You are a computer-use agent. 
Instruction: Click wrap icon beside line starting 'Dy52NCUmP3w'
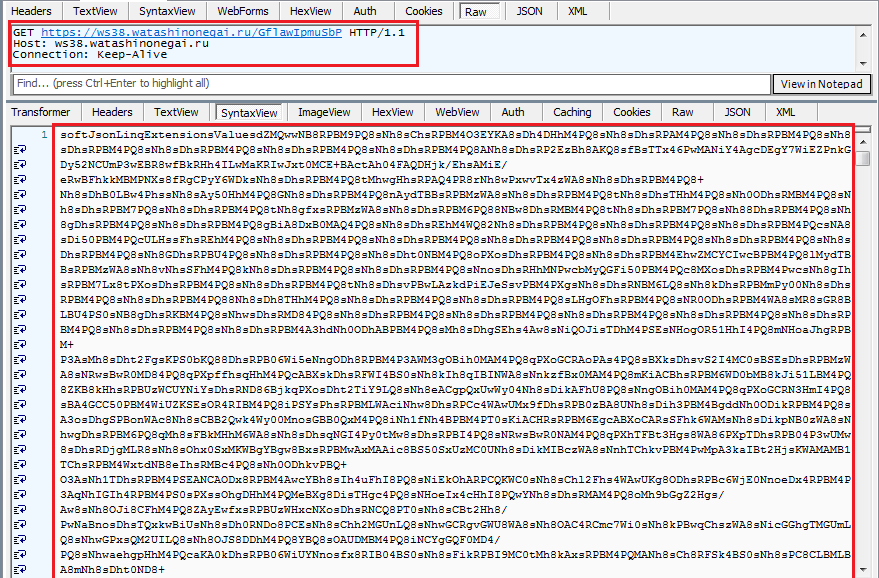[18, 164]
